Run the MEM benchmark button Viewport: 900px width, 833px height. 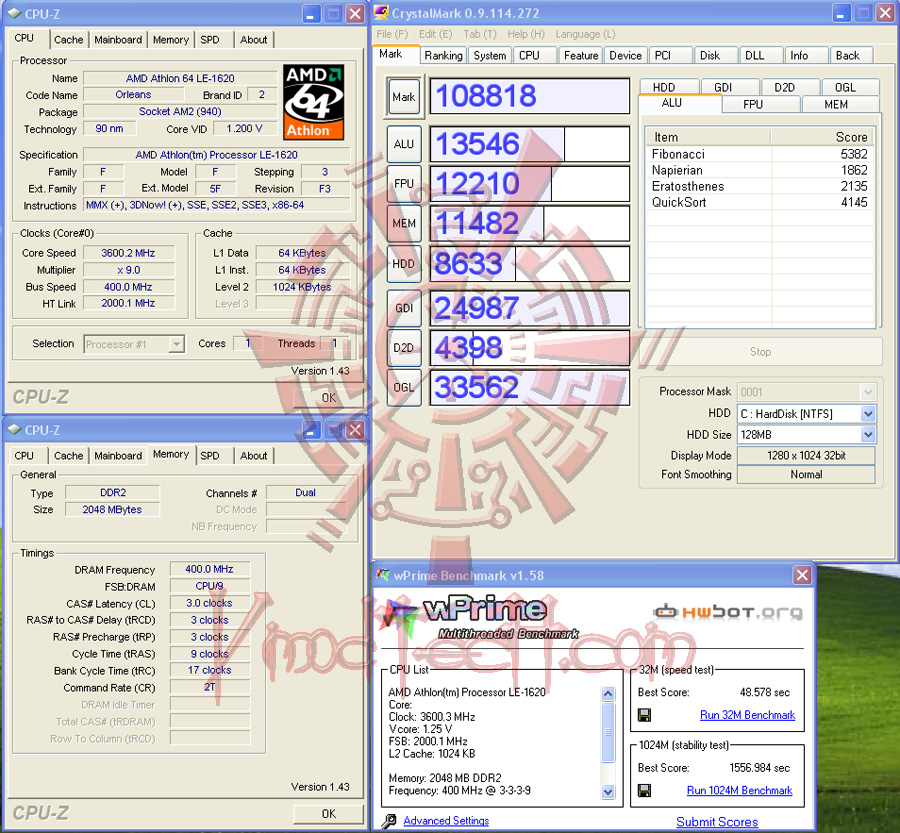404,223
